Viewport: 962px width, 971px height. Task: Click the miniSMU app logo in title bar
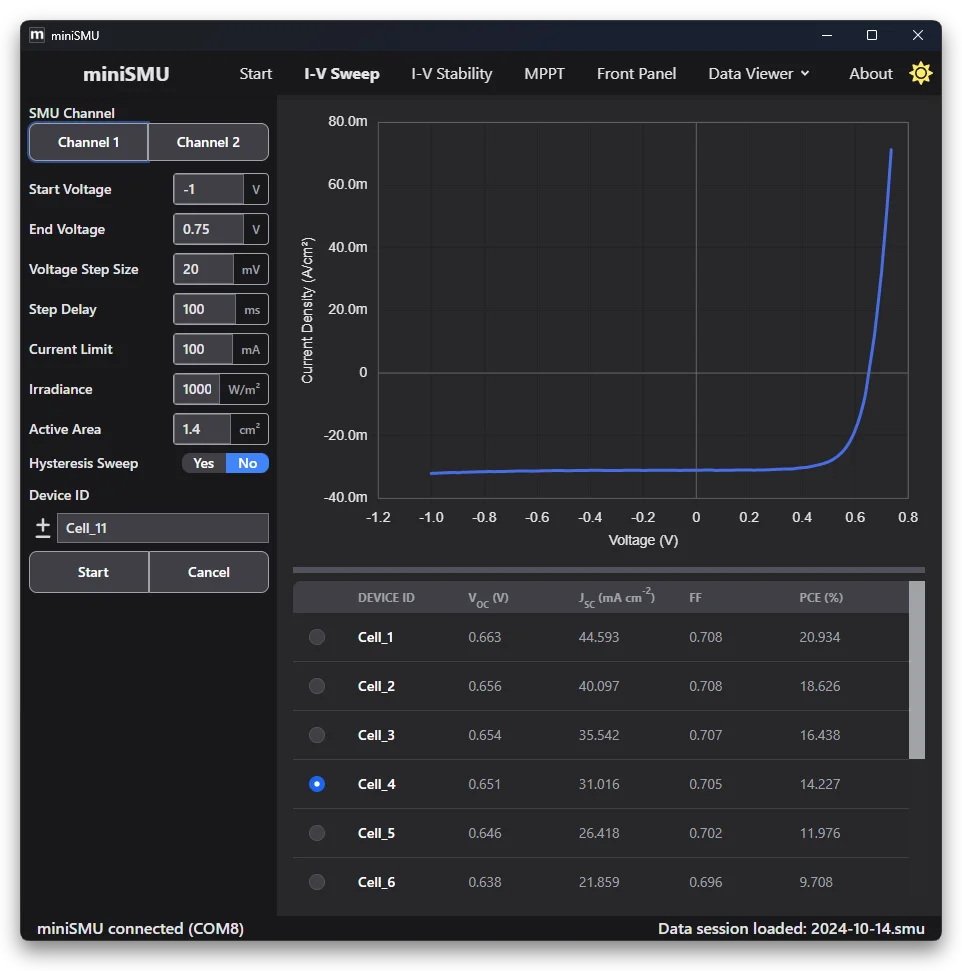(37, 35)
